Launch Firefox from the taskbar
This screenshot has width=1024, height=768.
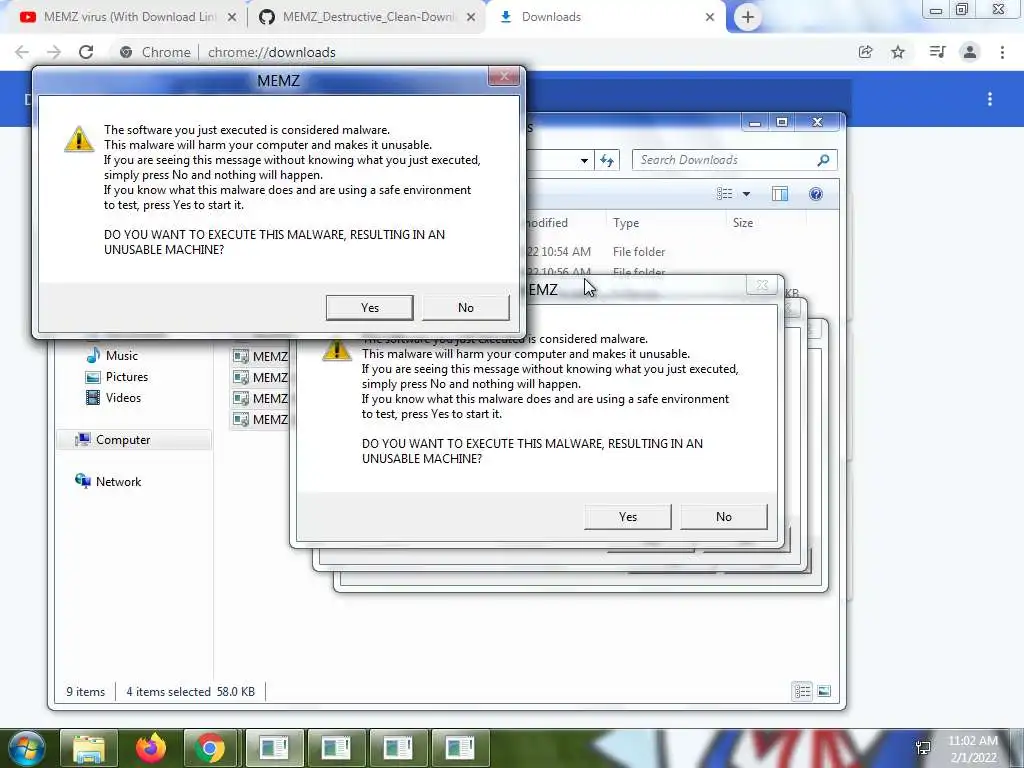click(150, 748)
